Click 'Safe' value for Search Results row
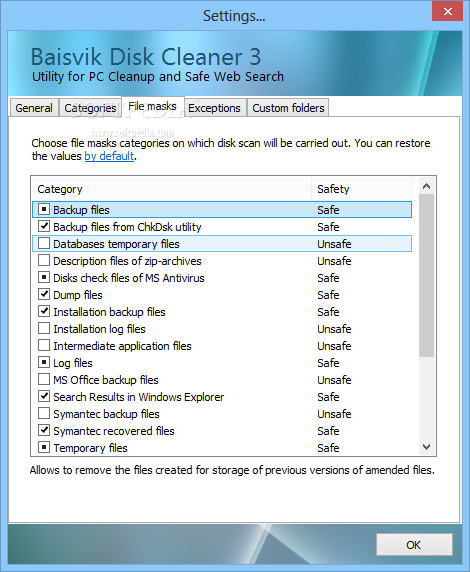 pyautogui.click(x=328, y=397)
